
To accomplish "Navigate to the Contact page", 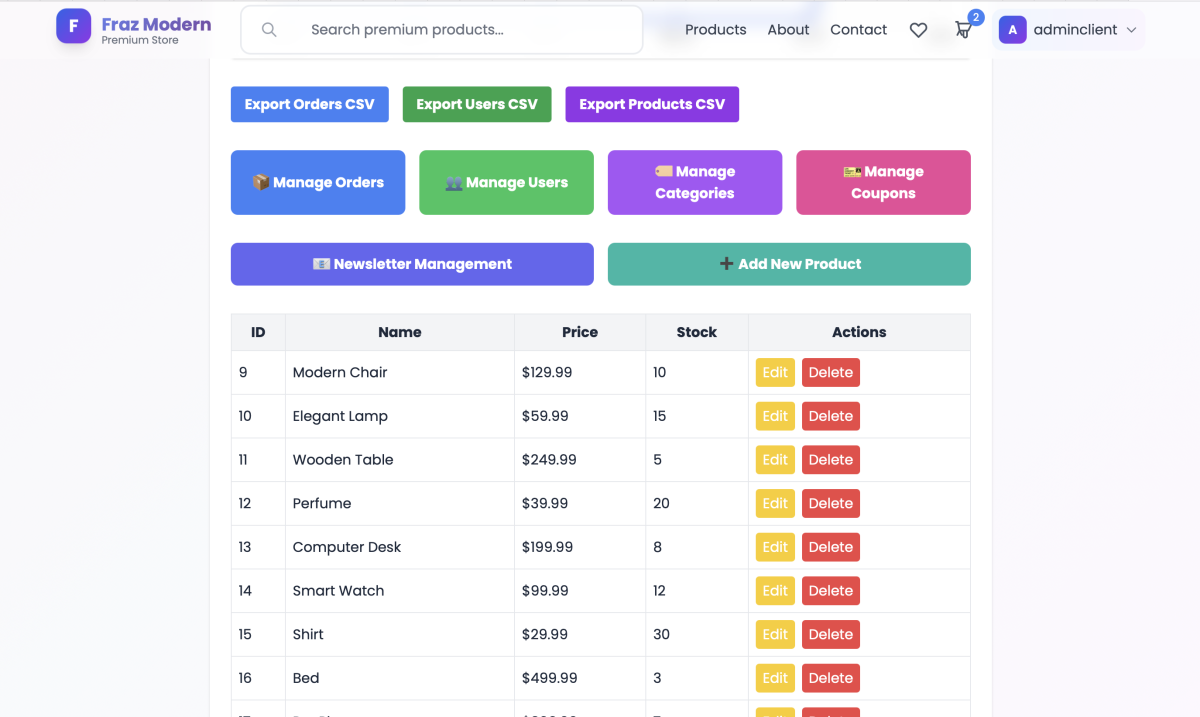I will click(x=858, y=30).
